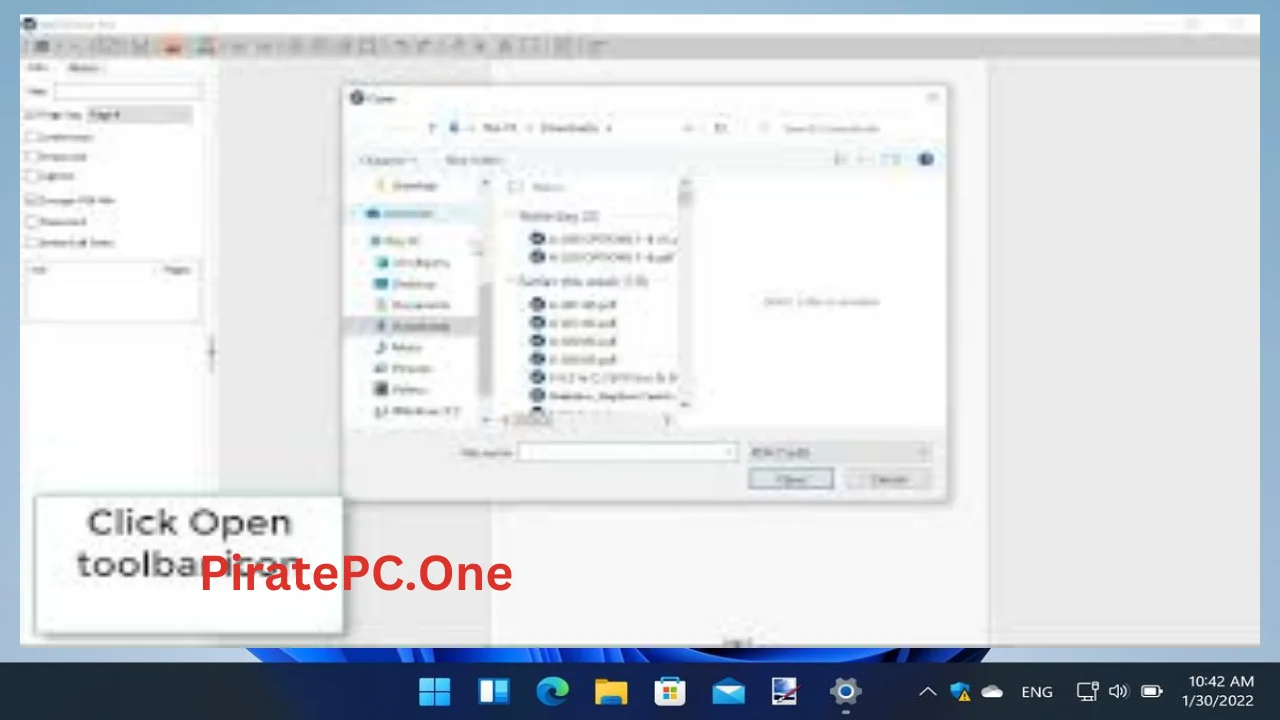Click Cancel in the Open dialog

click(887, 480)
